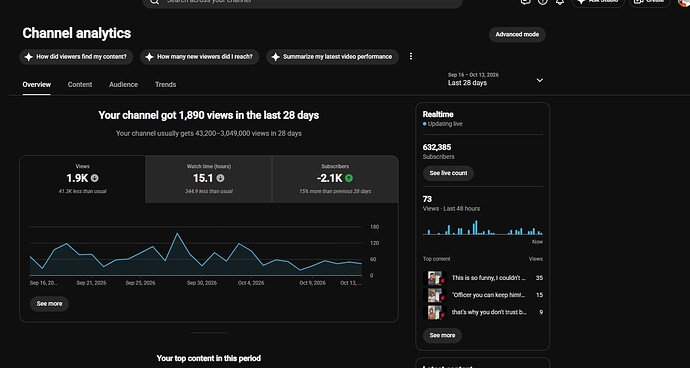Choose 'Summarize my latest video performance' chip
Image resolution: width=690 pixels, height=368 pixels.
332,57
